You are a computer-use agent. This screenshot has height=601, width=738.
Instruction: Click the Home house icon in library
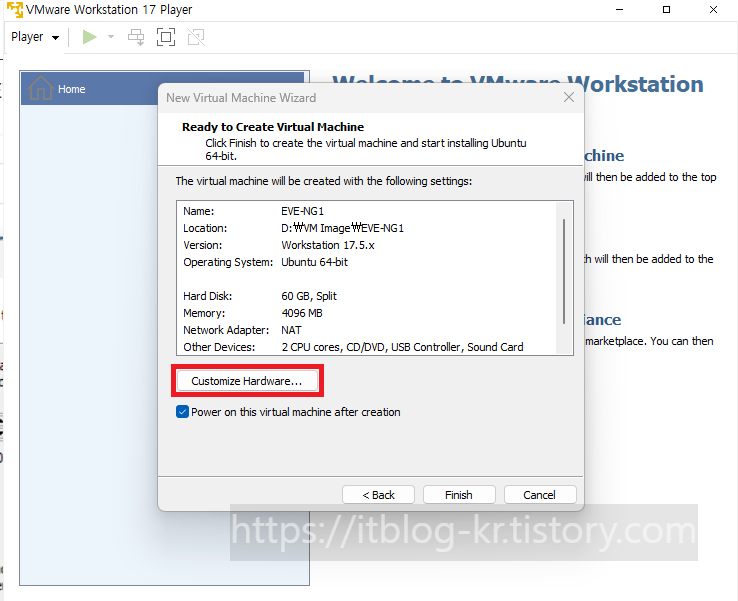[40, 88]
